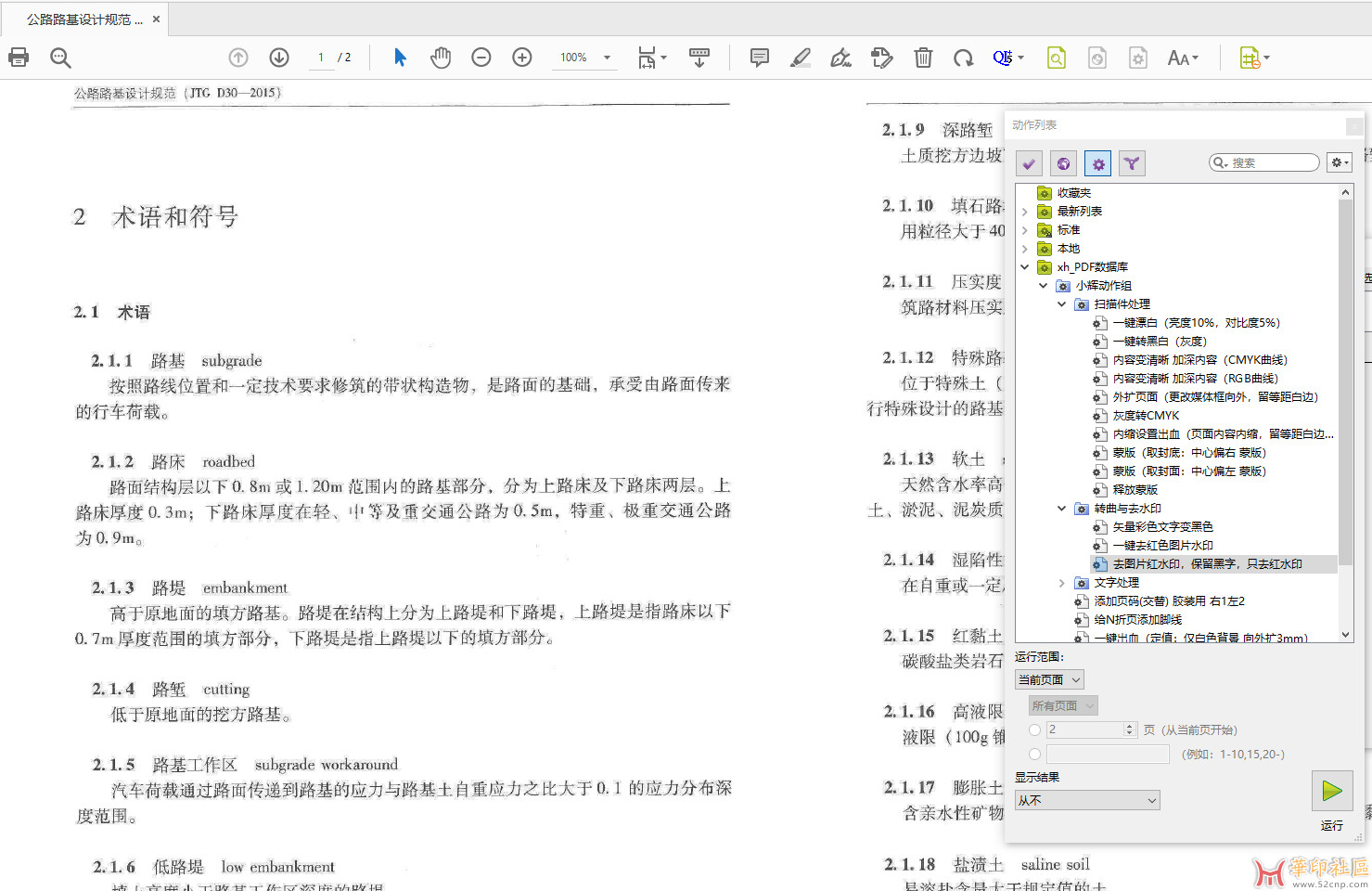Click the rotate page icon
The image size is (1372, 891).
pyautogui.click(x=964, y=58)
